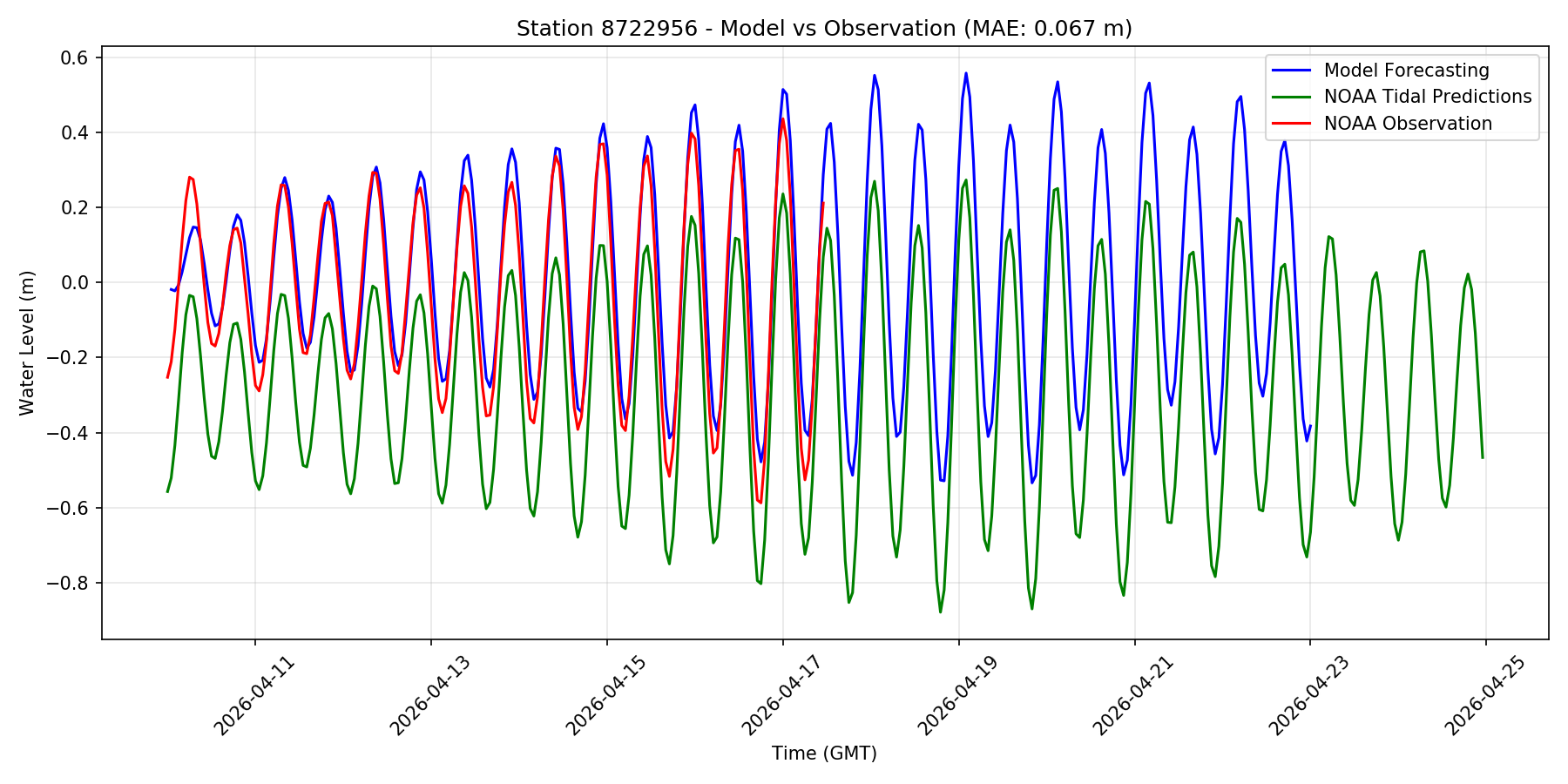Click the 2026-04-23 date tick label
Viewport: 1568px width, 784px height.
(1309, 695)
